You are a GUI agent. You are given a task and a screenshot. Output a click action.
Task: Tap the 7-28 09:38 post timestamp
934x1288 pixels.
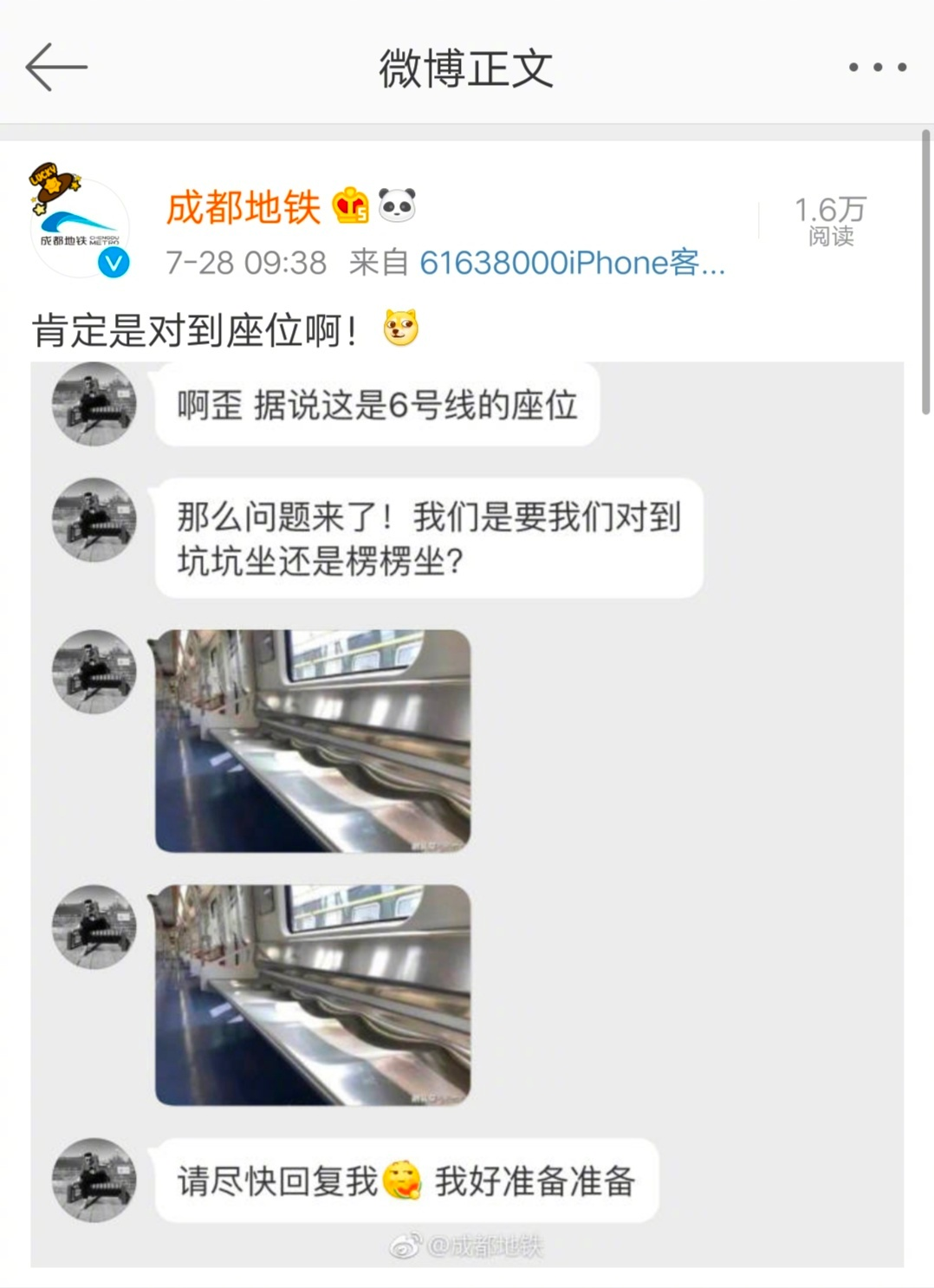246,263
